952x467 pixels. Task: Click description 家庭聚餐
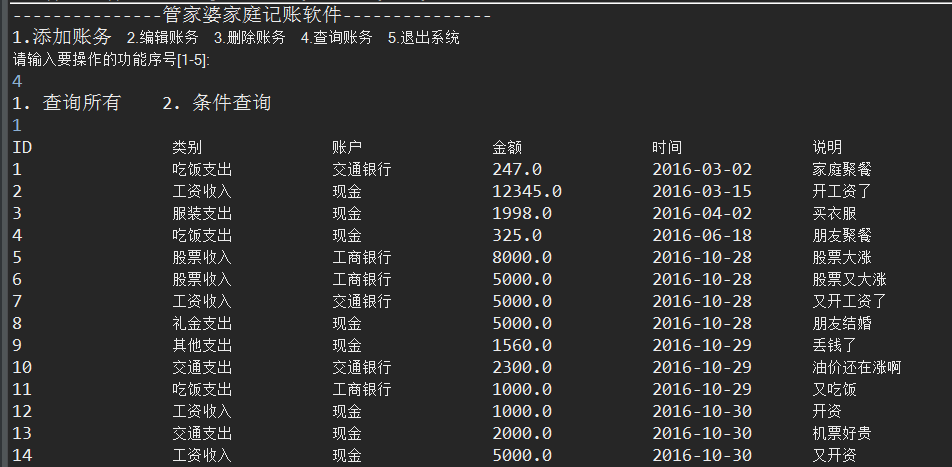point(842,169)
